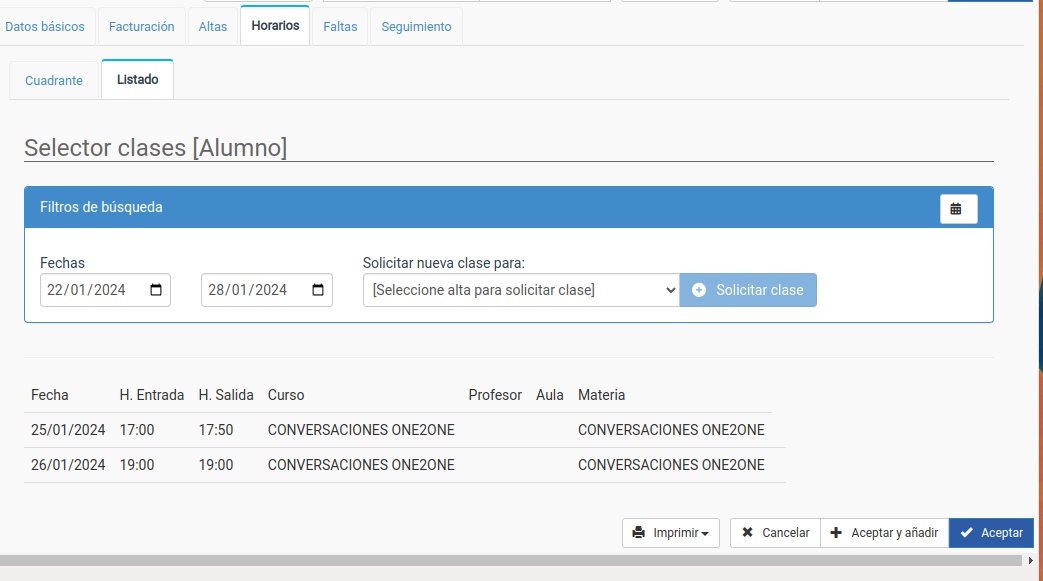Select the 25/01/2024 date cell
Screen dimensions: 1043x581
pos(68,430)
